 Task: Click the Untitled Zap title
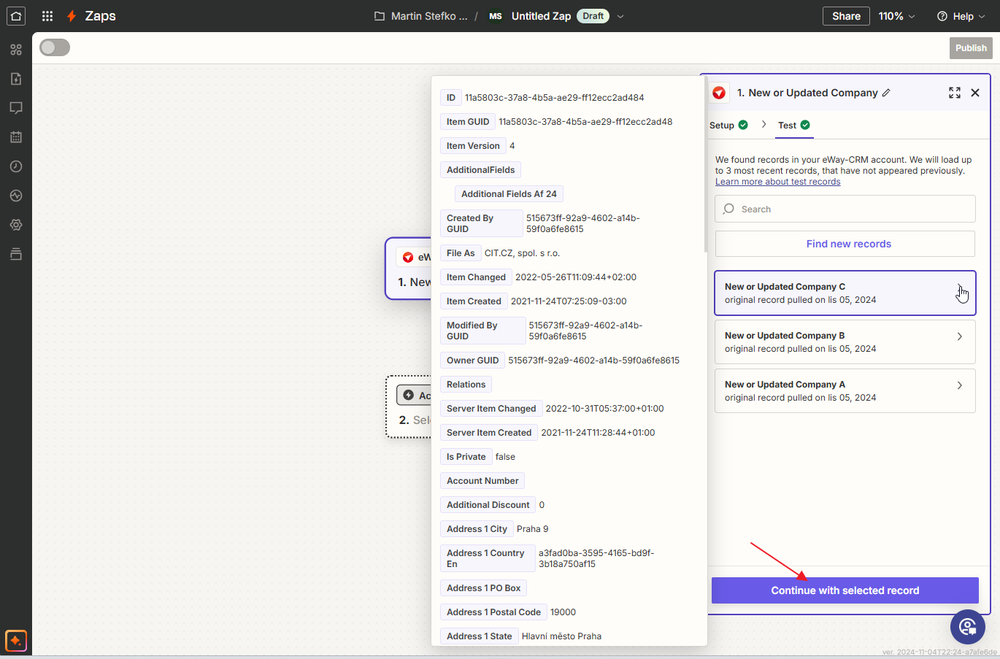click(x=541, y=17)
